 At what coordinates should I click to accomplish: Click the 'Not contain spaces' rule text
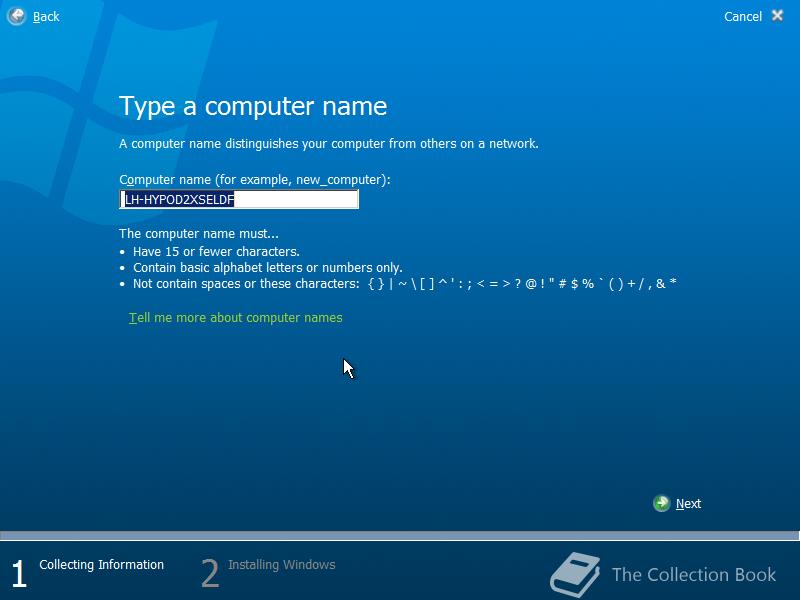click(x=405, y=284)
